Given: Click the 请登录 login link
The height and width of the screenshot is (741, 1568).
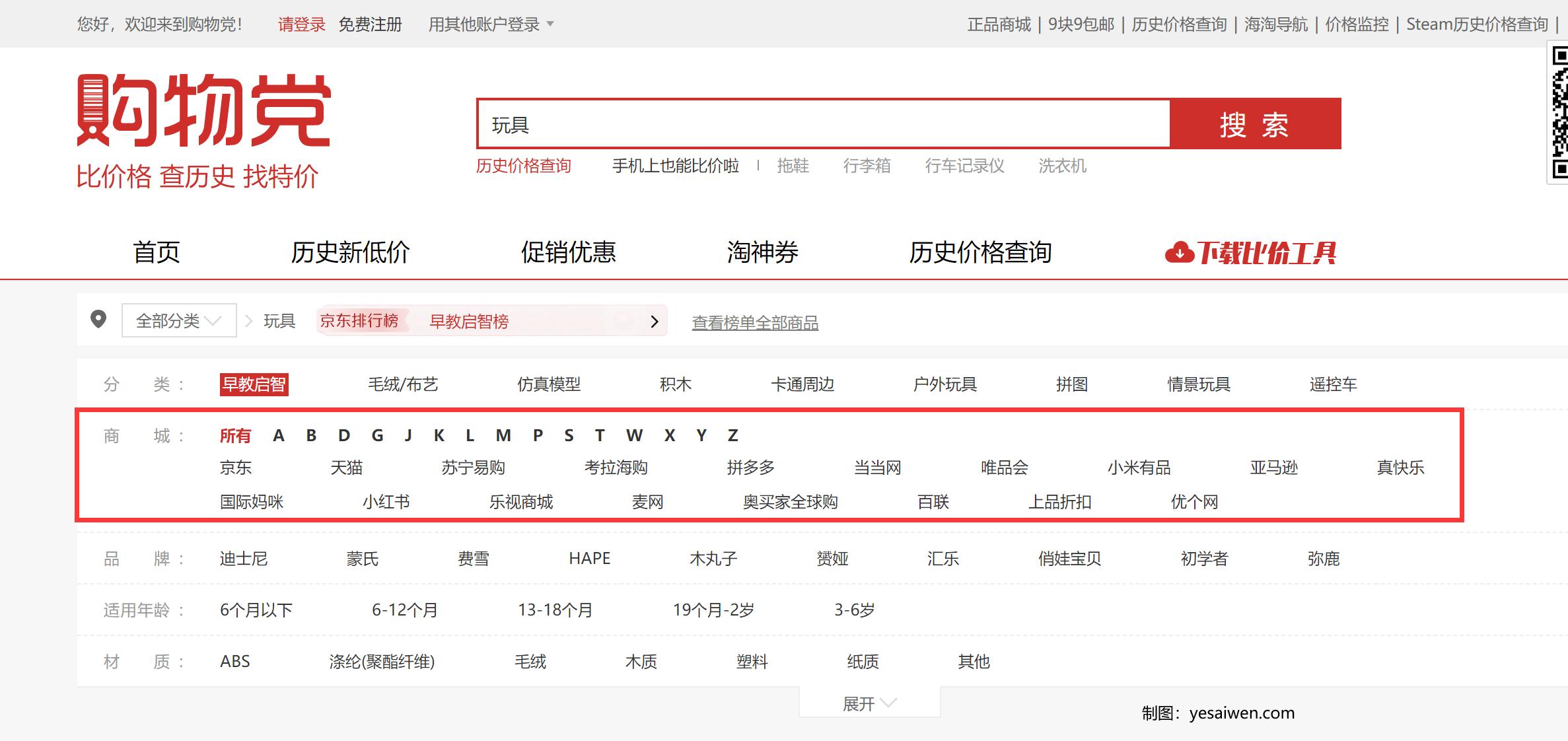Looking at the screenshot, I should [x=301, y=24].
